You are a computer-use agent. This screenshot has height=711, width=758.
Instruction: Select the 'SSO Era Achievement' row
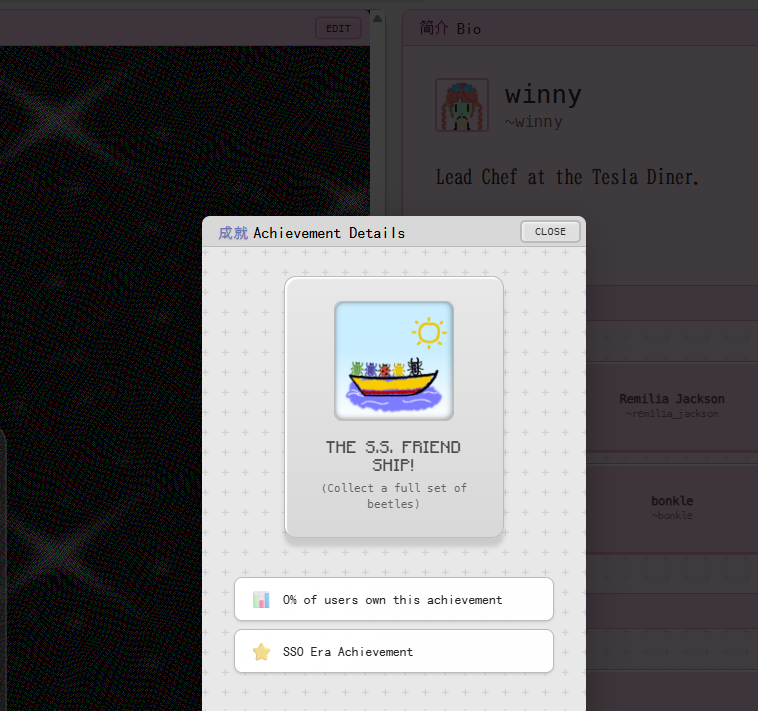click(x=394, y=651)
